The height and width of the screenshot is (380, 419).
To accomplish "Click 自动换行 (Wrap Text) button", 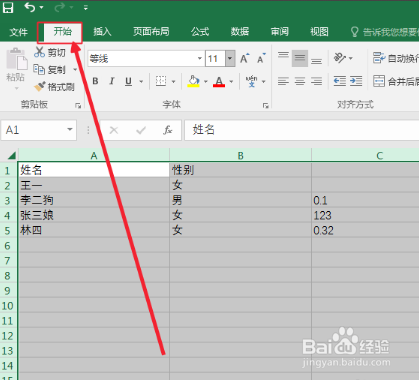I will pyautogui.click(x=395, y=58).
